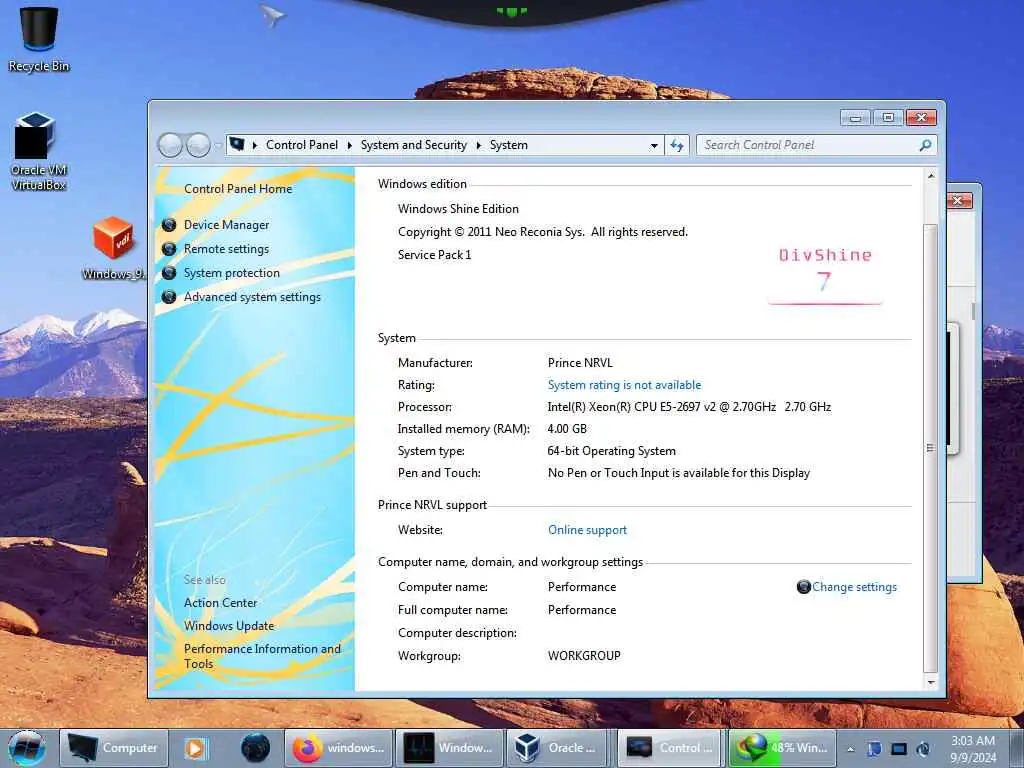Screen dimensions: 1024x768
Task: Click the scroll up arrow of System window
Action: (931, 176)
